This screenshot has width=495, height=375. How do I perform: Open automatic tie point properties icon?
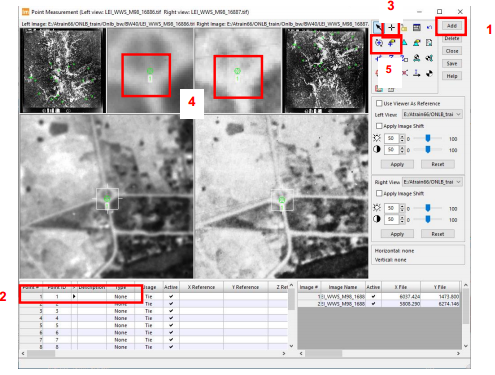391,43
